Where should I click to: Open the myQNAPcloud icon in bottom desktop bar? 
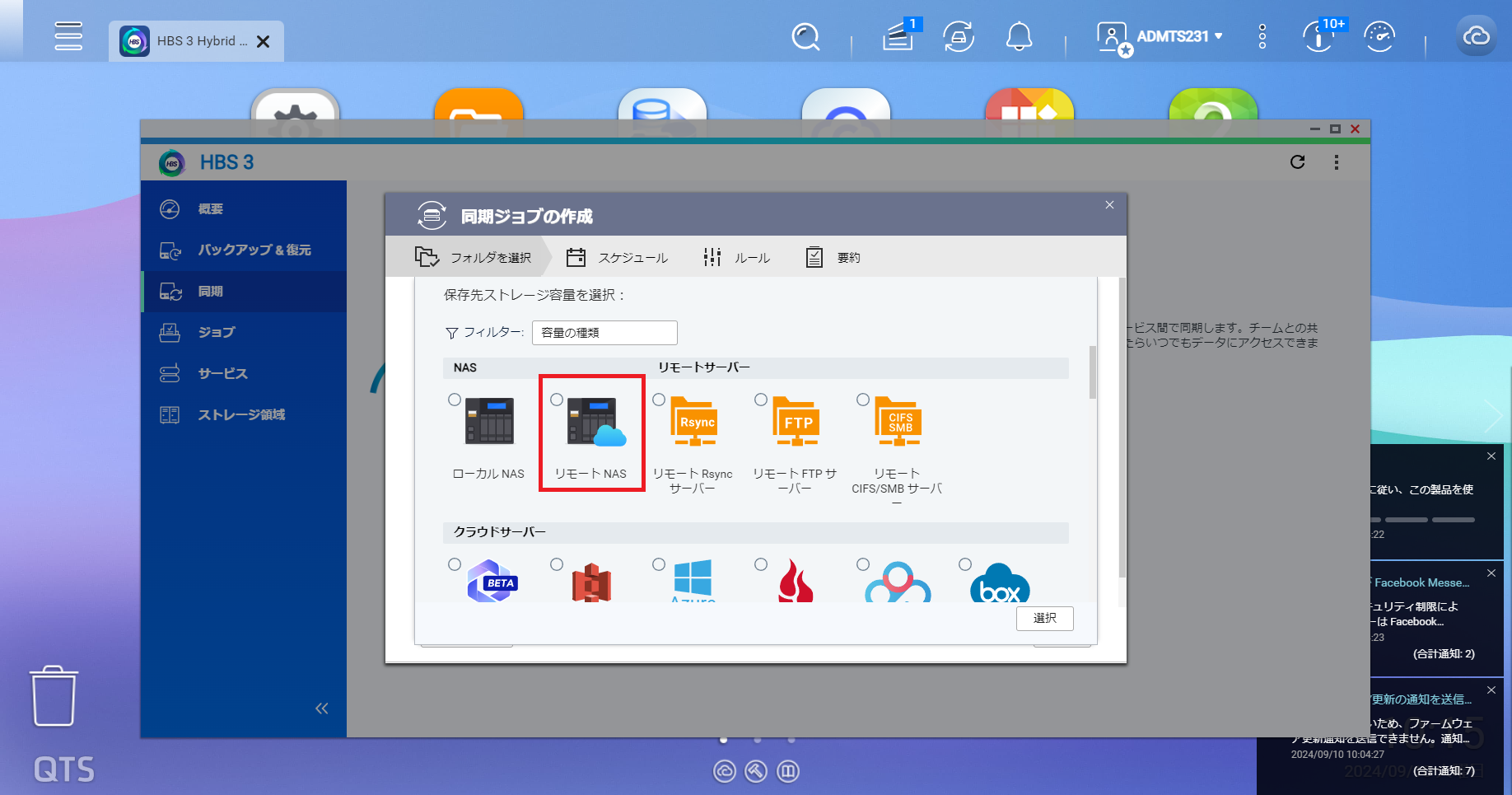pos(725,771)
